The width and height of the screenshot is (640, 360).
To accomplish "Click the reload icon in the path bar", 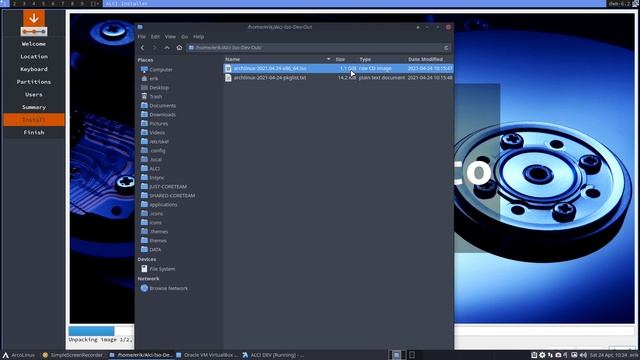I will pos(446,48).
